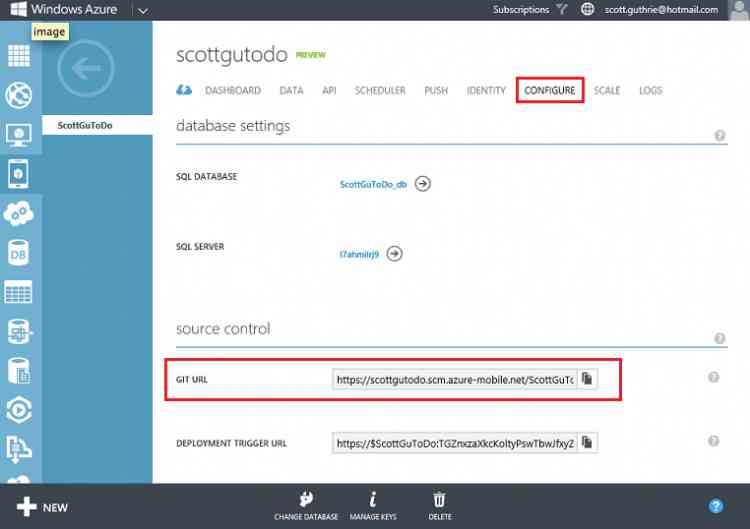750x529 pixels.
Task: Open Mobile Services icon in sidebar
Action: coord(18,174)
